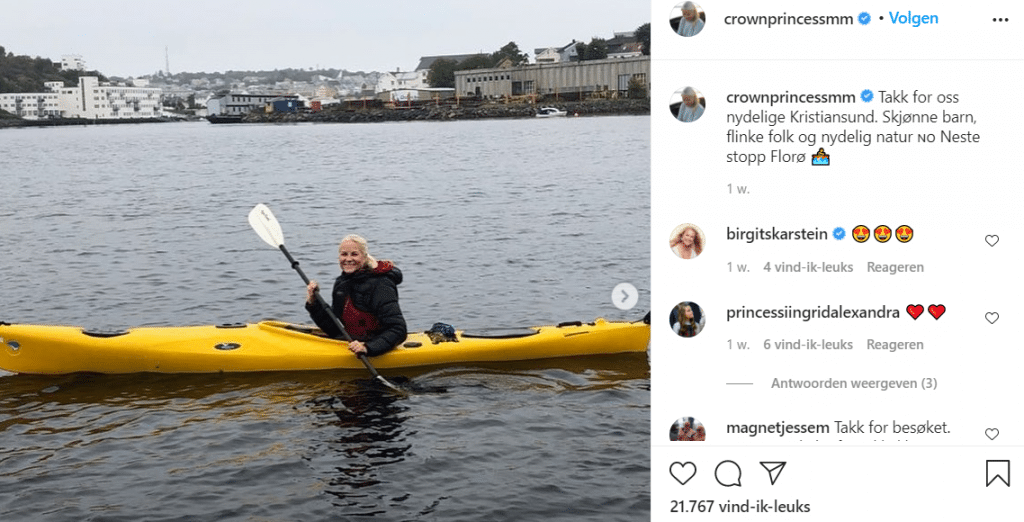Like birgitskarstein's comment with small heart
1024x522 pixels.
tap(992, 240)
